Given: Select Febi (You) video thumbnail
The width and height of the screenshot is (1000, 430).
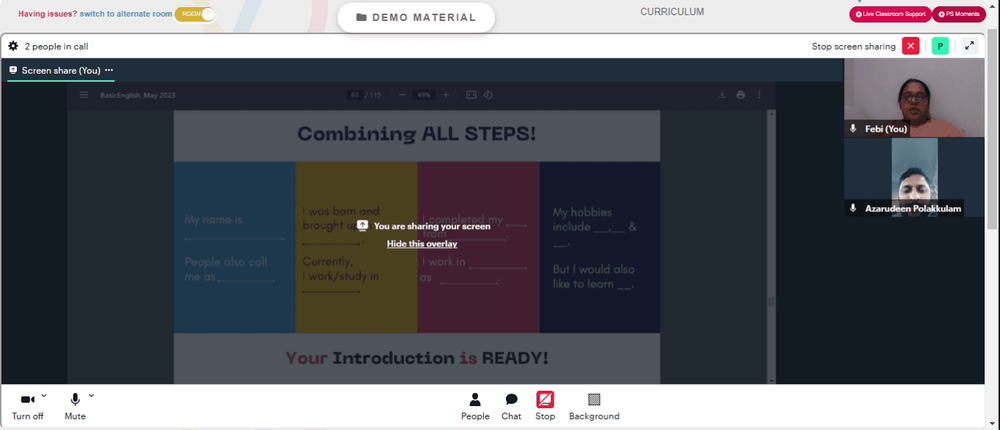Looking at the screenshot, I should pos(914,98).
